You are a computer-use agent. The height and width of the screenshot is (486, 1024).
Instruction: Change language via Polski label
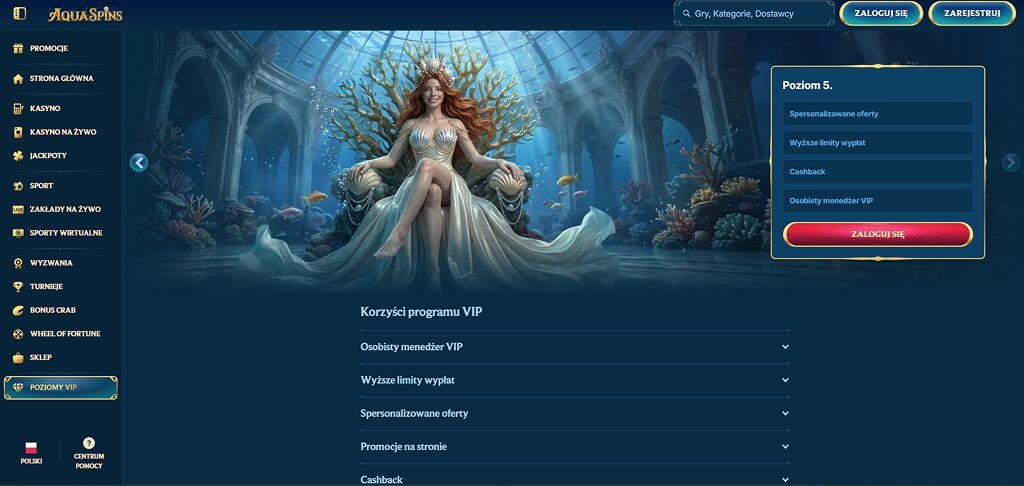tap(31, 461)
